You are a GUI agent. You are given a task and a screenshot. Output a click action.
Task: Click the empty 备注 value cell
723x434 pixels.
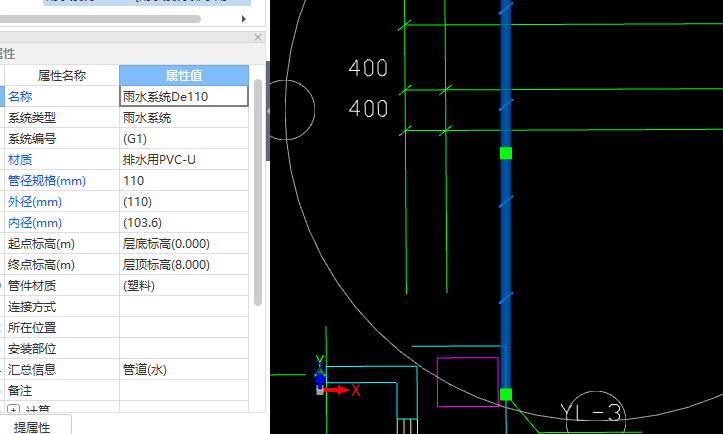coord(184,391)
